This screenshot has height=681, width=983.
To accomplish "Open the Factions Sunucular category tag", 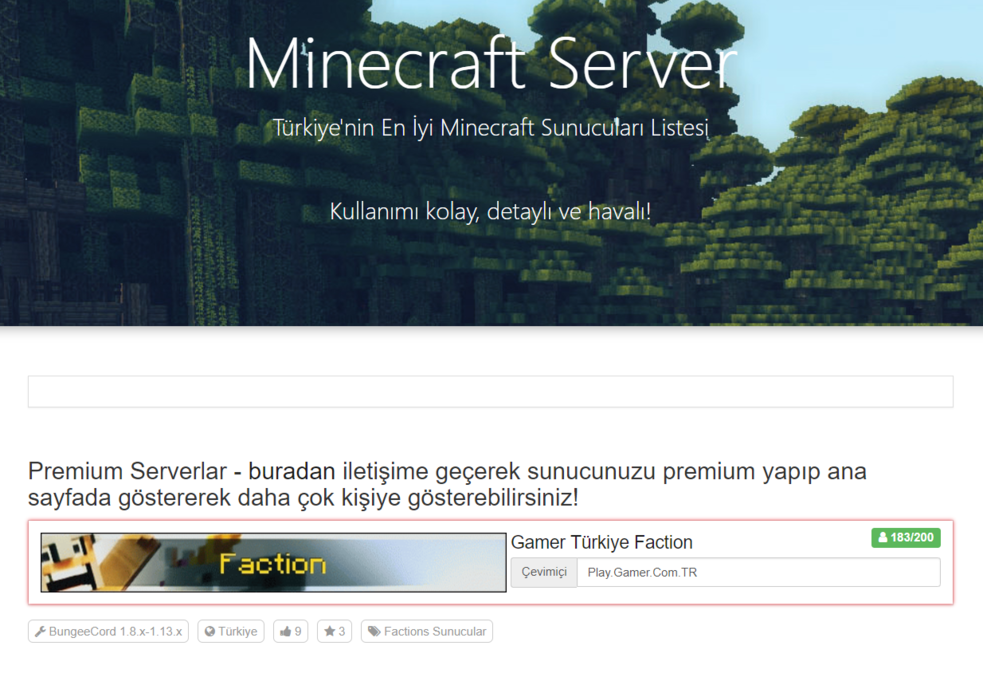I will (427, 631).
